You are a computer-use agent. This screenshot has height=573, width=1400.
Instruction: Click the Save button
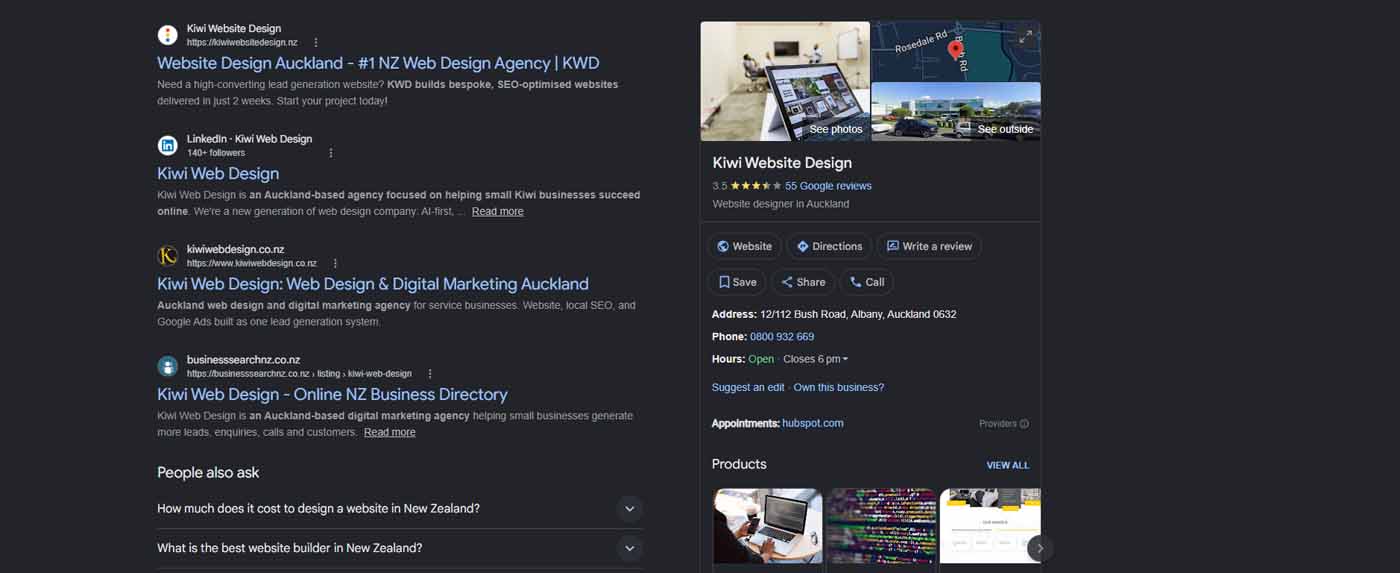click(x=737, y=282)
